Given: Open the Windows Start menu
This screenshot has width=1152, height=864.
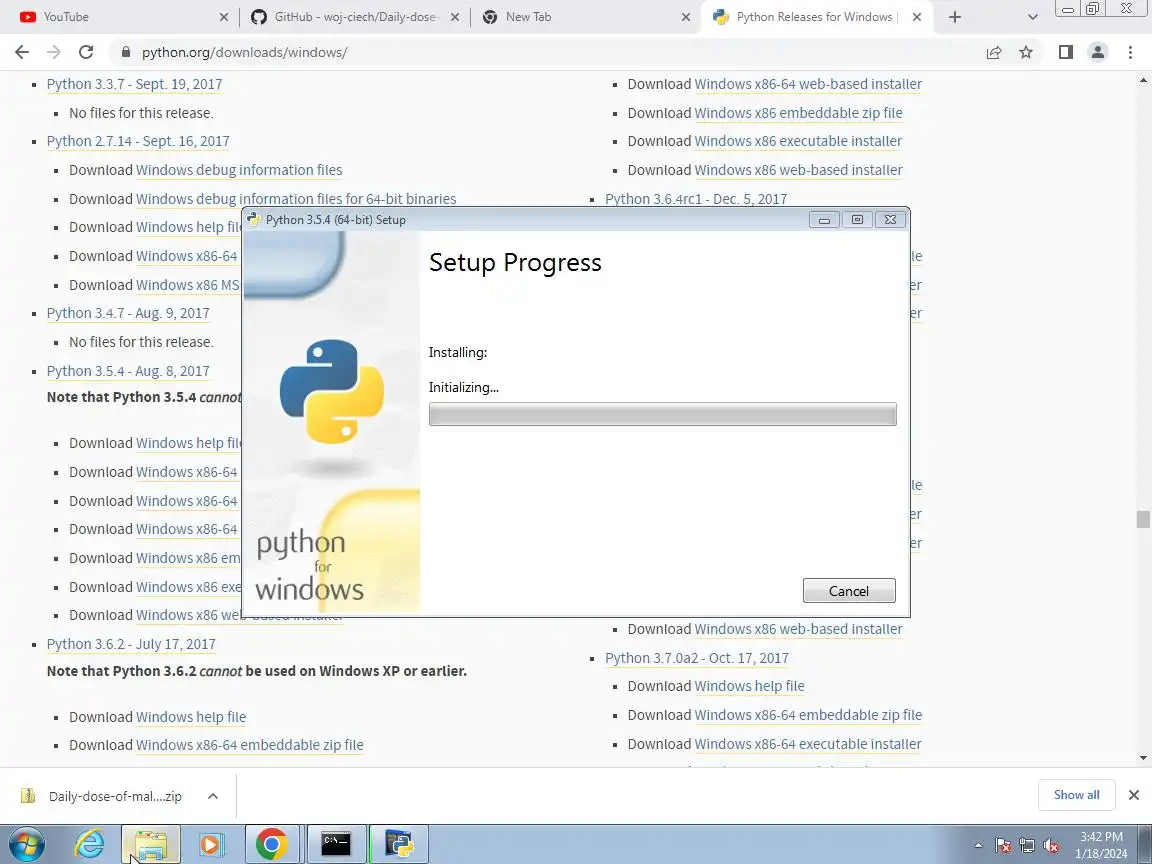Looking at the screenshot, I should point(26,844).
